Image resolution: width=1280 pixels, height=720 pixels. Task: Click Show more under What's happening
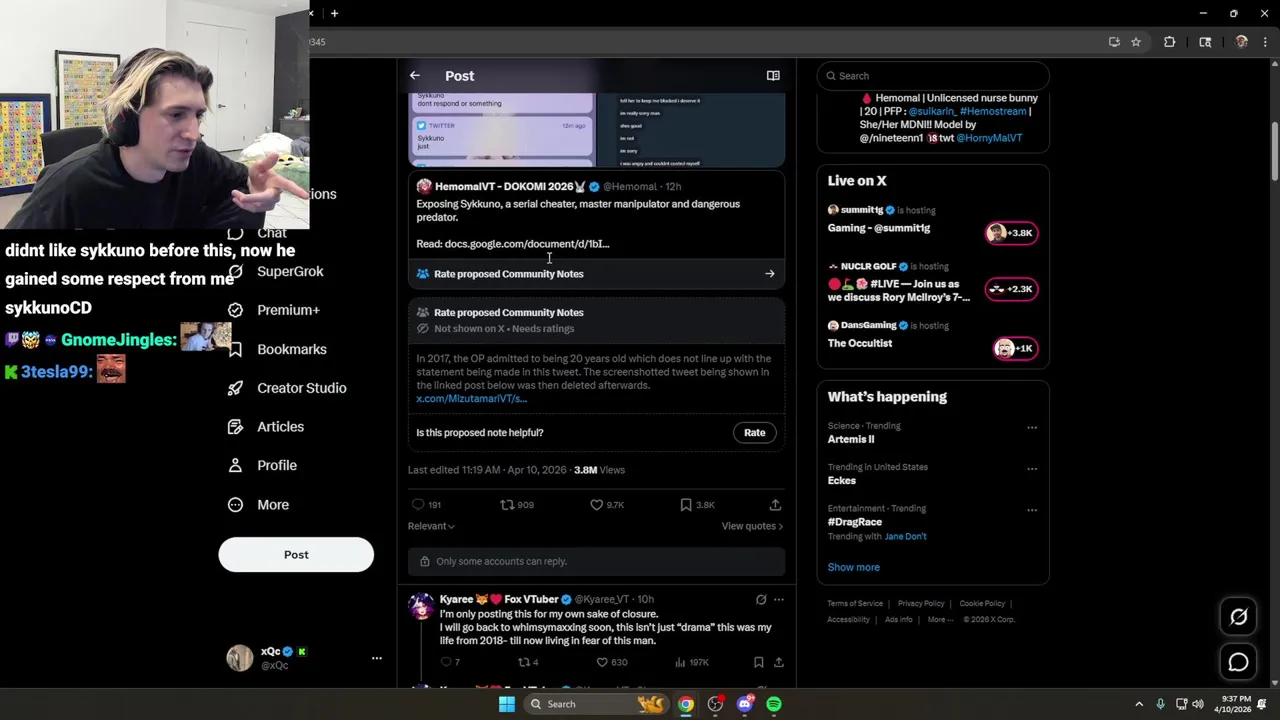pos(854,567)
